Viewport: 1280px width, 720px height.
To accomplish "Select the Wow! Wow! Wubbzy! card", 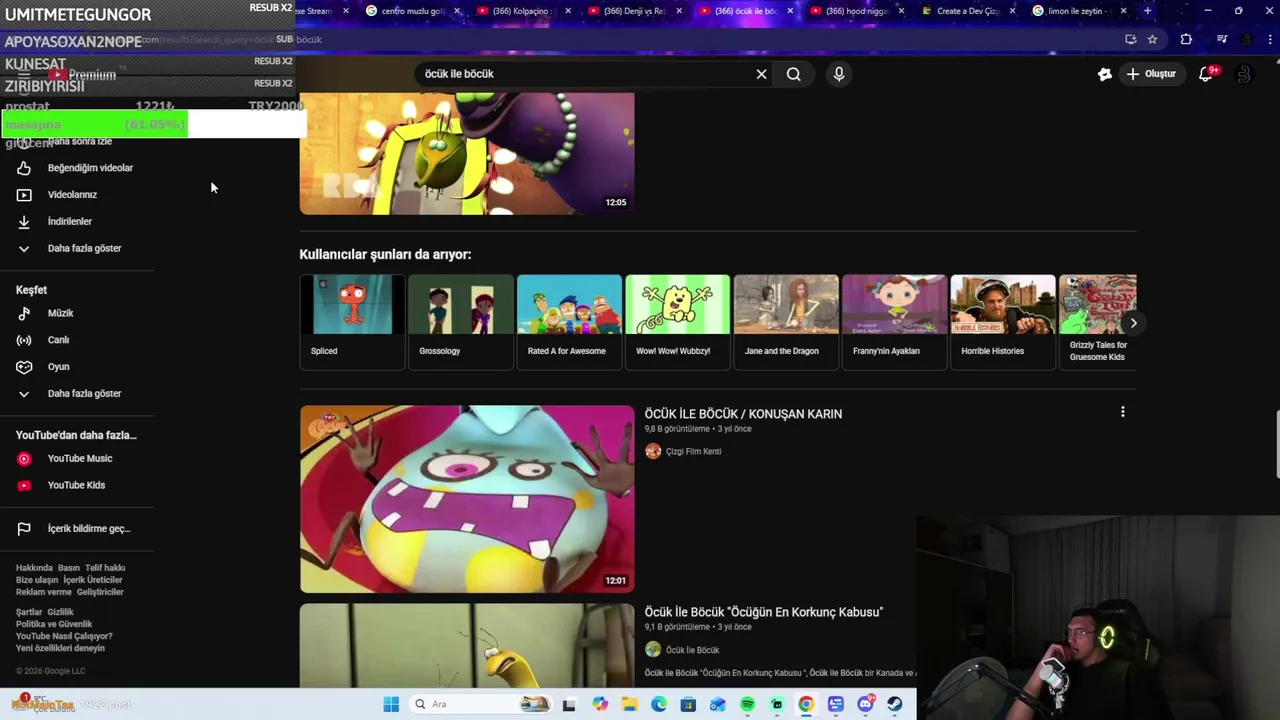I will pyautogui.click(x=677, y=322).
